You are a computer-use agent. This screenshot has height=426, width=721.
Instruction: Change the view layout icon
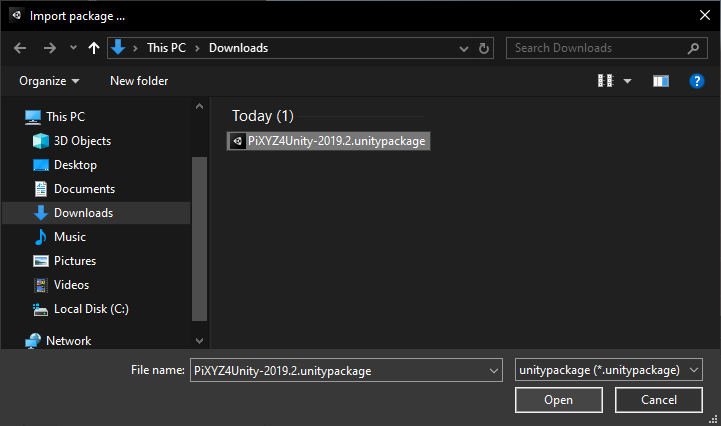pos(606,81)
